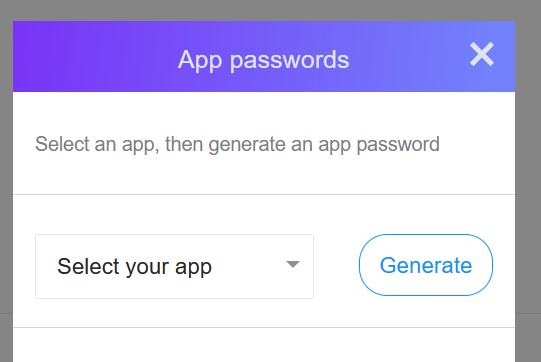Close the App passwords dialog

pos(482,54)
